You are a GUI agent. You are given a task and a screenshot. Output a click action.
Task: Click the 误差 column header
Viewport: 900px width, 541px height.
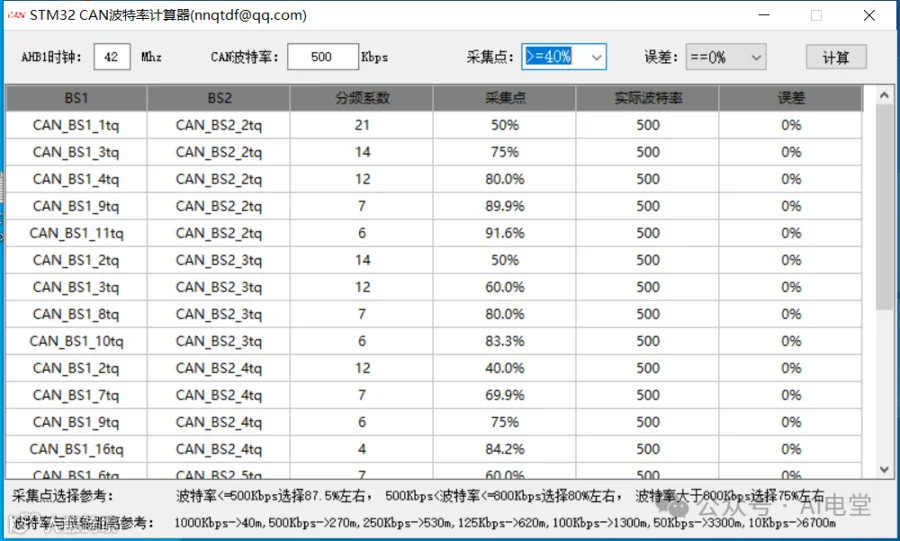coord(790,98)
